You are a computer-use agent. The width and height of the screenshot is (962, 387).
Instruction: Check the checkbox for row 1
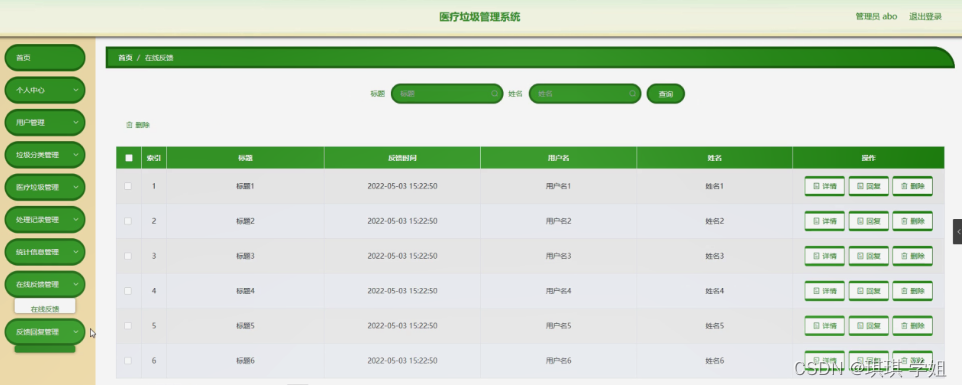[128, 186]
